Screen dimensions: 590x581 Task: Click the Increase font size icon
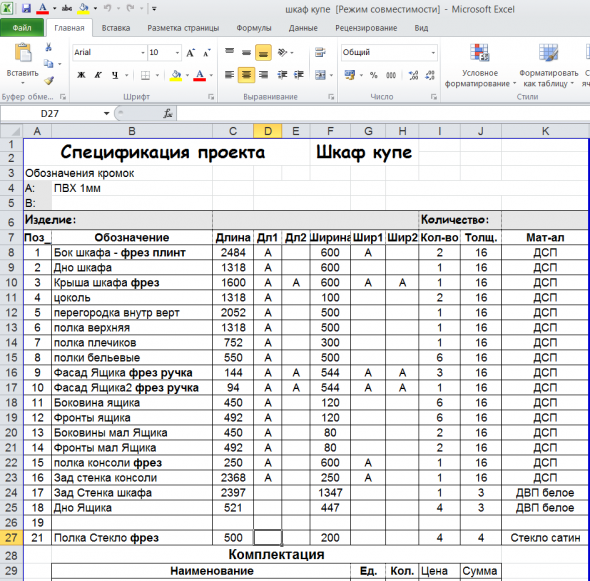pyautogui.click(x=190, y=53)
